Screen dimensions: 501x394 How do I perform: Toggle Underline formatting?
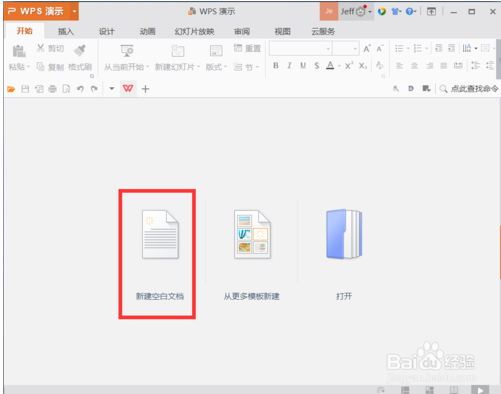[303, 66]
